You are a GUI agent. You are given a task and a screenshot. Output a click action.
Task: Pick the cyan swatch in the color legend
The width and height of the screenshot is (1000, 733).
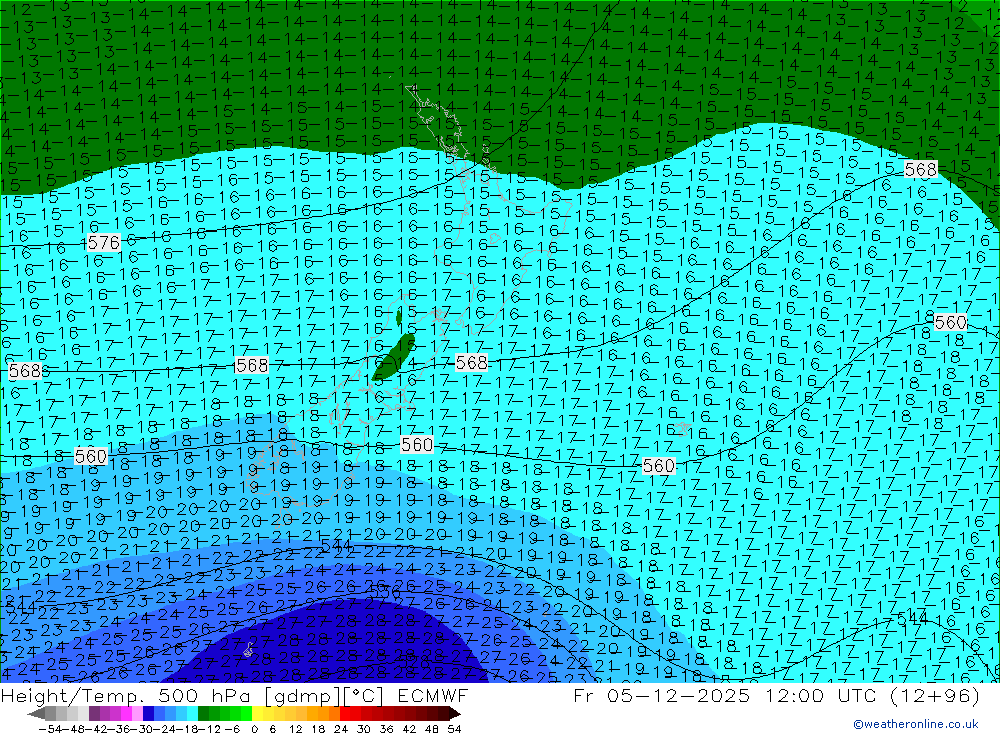191,714
